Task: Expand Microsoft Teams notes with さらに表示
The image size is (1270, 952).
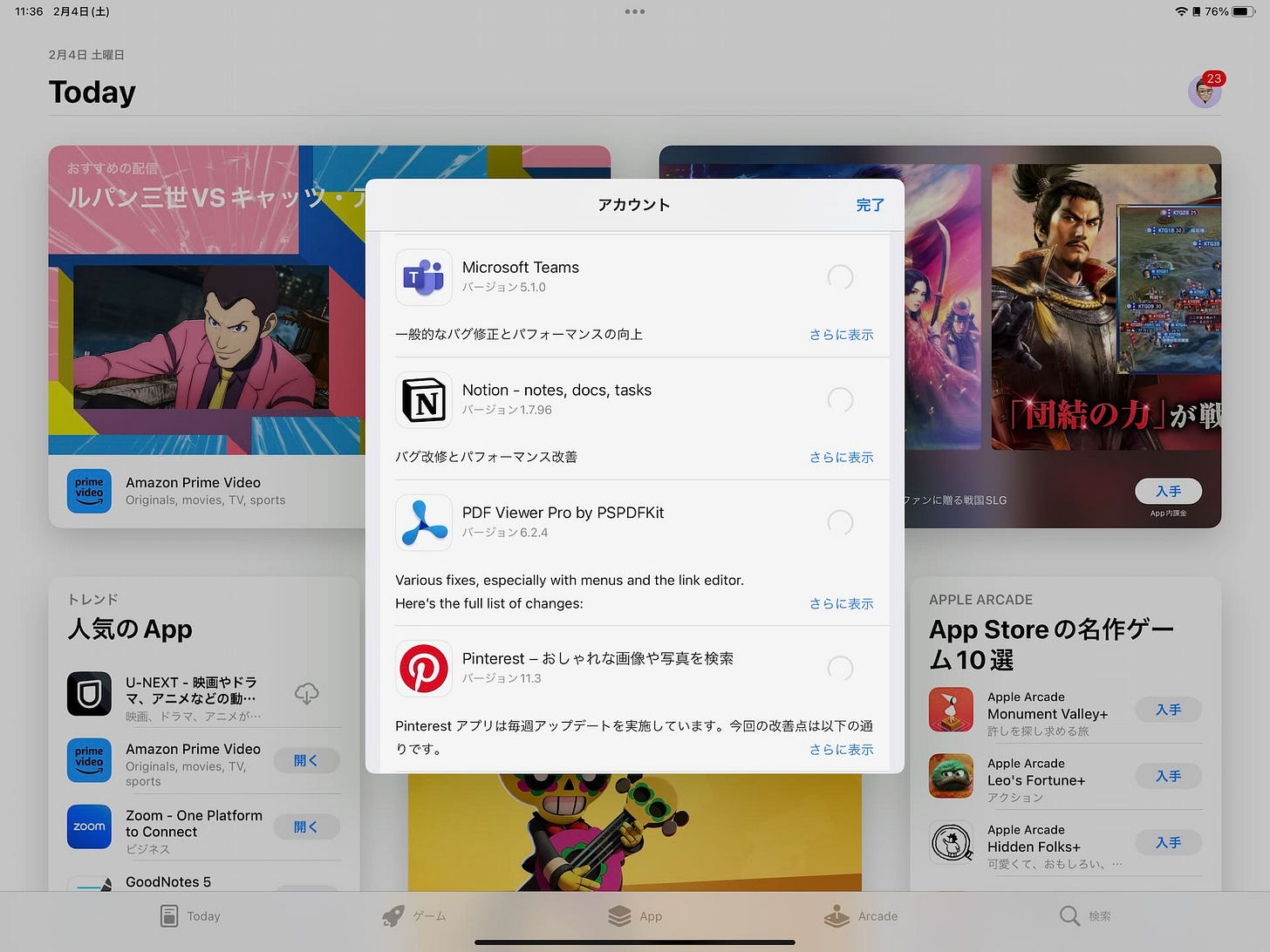Action: pyautogui.click(x=842, y=335)
